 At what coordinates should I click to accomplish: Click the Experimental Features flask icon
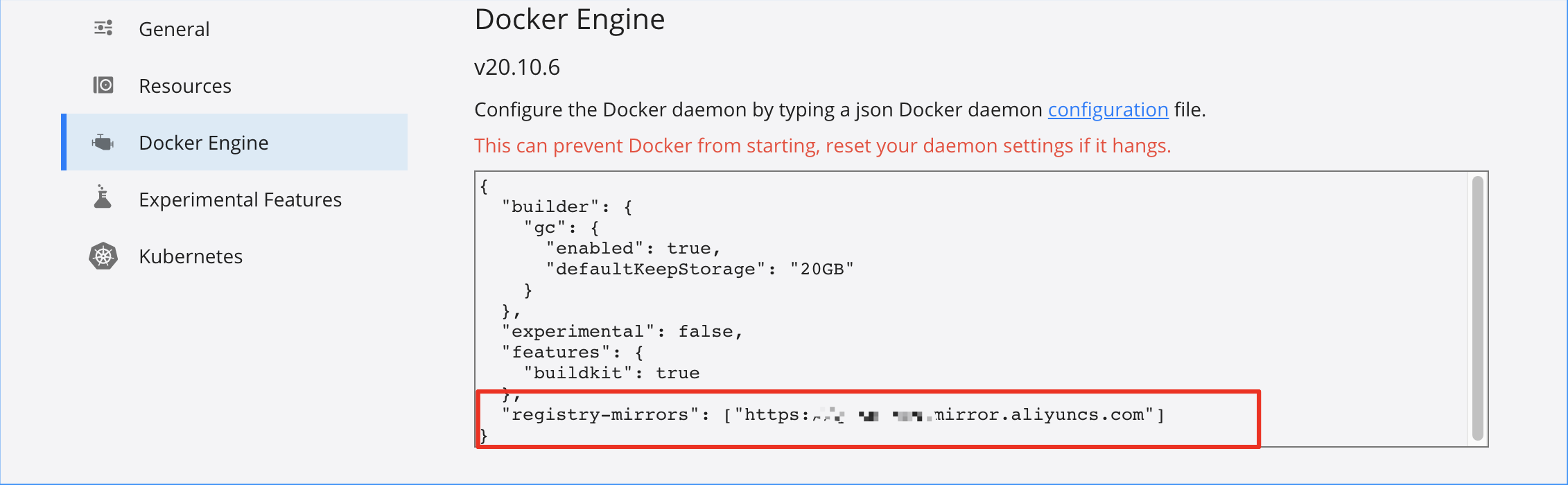[103, 197]
